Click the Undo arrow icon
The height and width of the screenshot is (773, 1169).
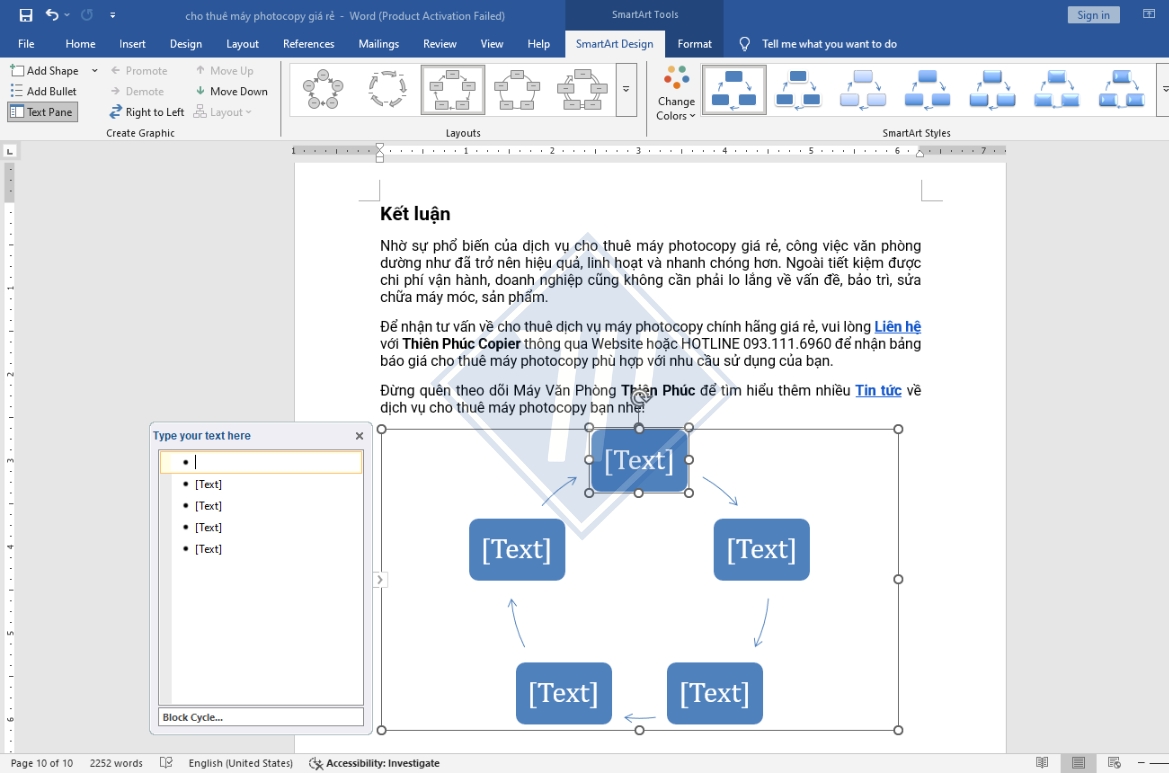tap(51, 15)
